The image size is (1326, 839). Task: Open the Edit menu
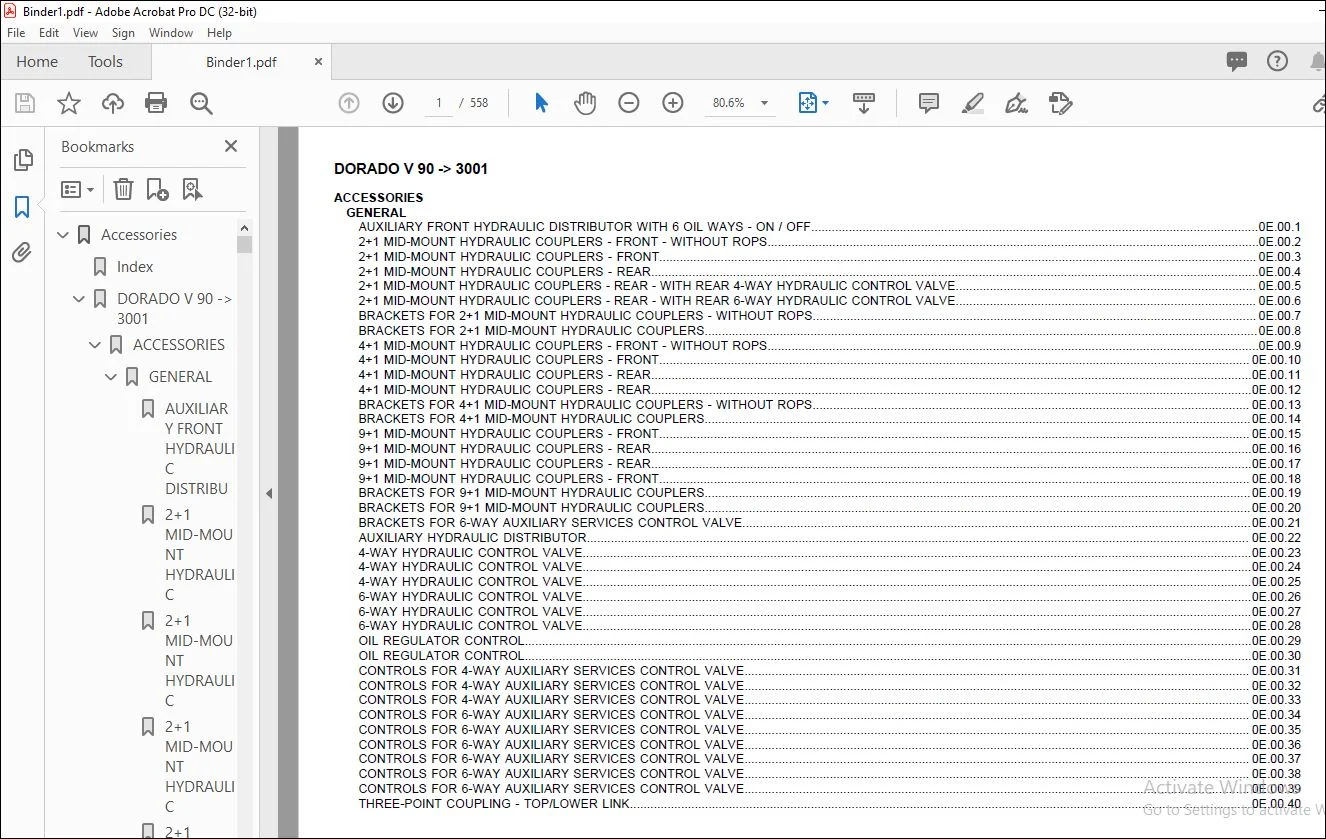tap(49, 33)
